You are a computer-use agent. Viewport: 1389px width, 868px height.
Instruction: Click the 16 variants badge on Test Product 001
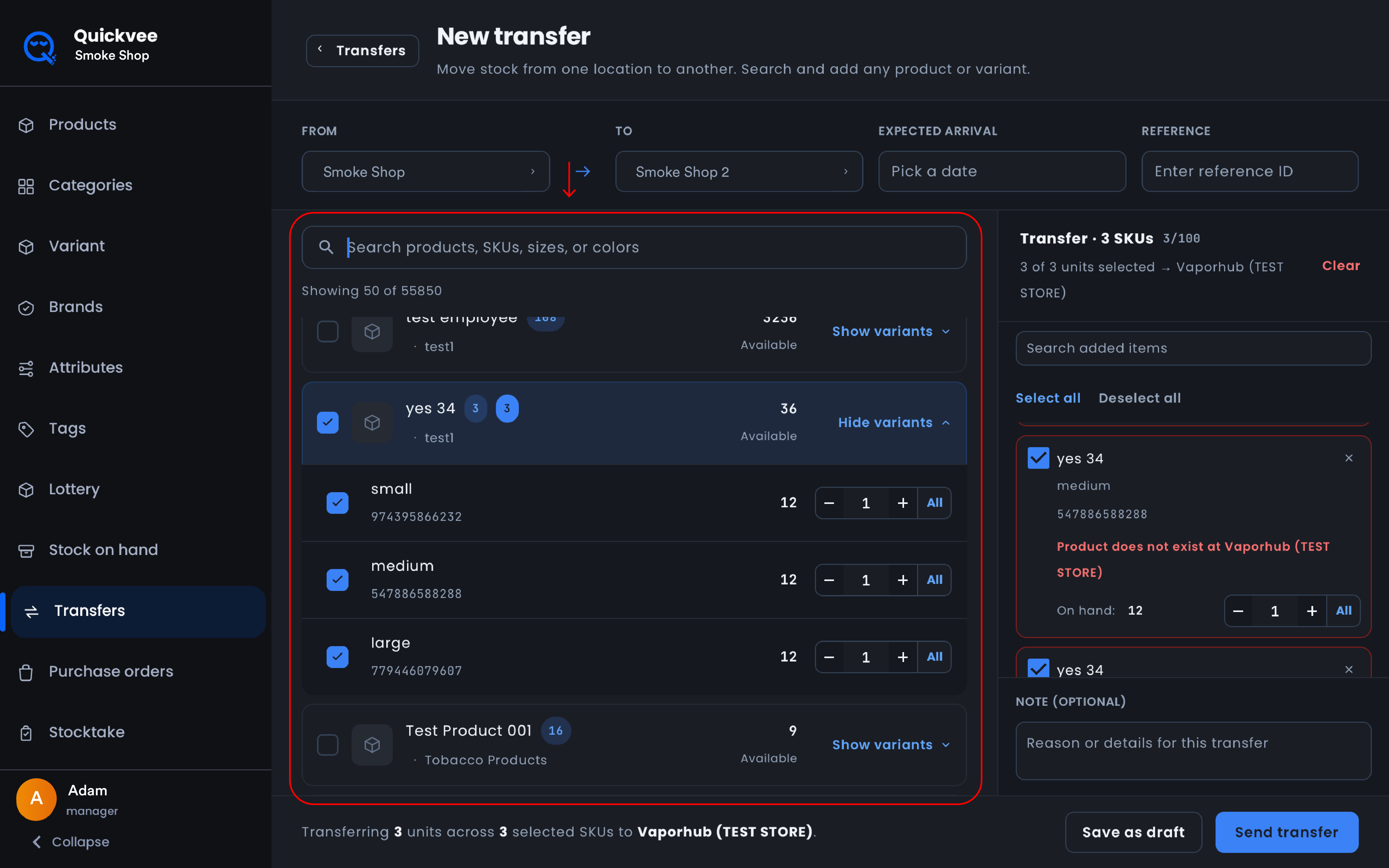555,731
